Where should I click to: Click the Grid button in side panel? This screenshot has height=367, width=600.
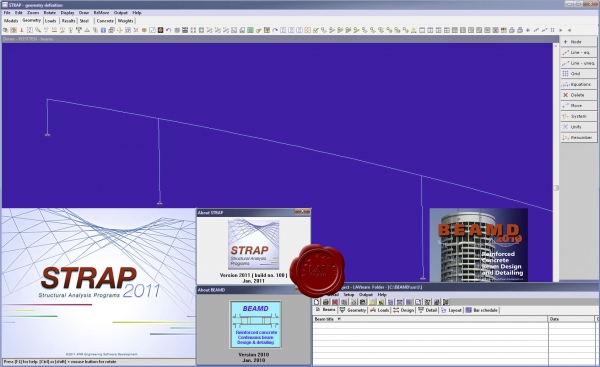point(579,73)
